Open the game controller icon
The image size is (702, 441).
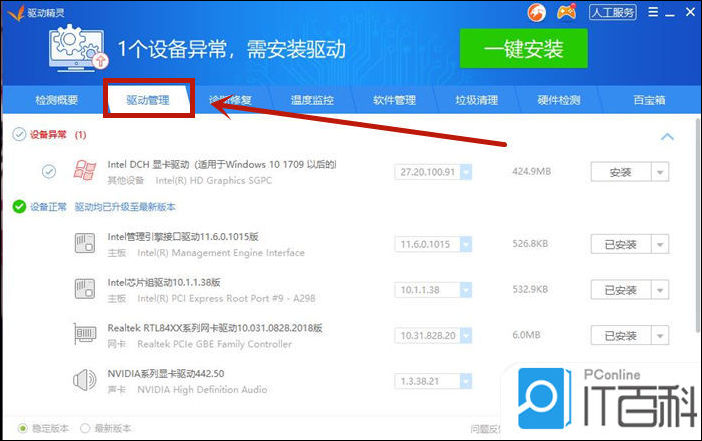click(x=566, y=12)
